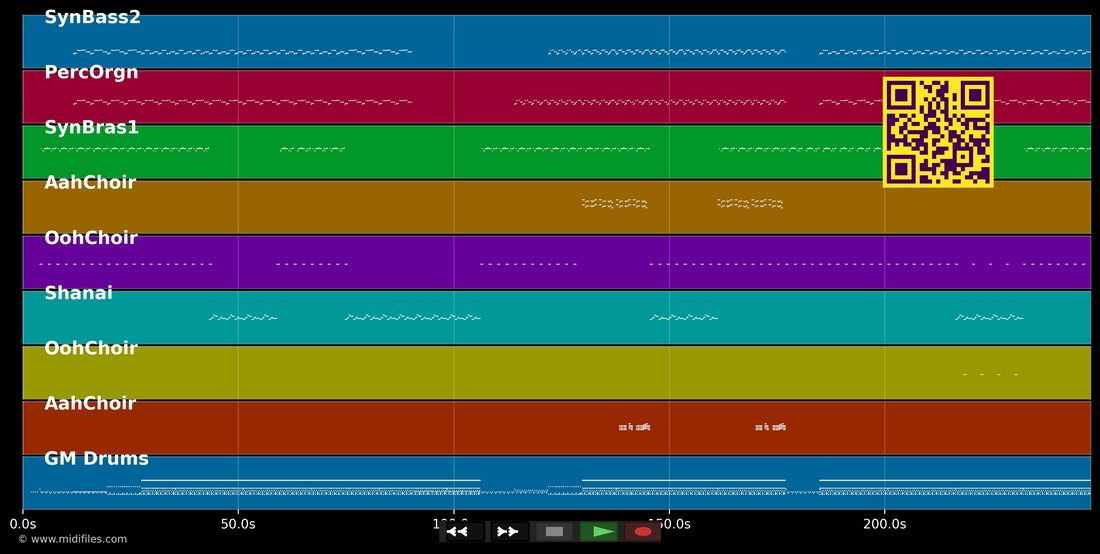Jump to the 200.0s timeline marker
This screenshot has width=1100, height=554.
884,524
